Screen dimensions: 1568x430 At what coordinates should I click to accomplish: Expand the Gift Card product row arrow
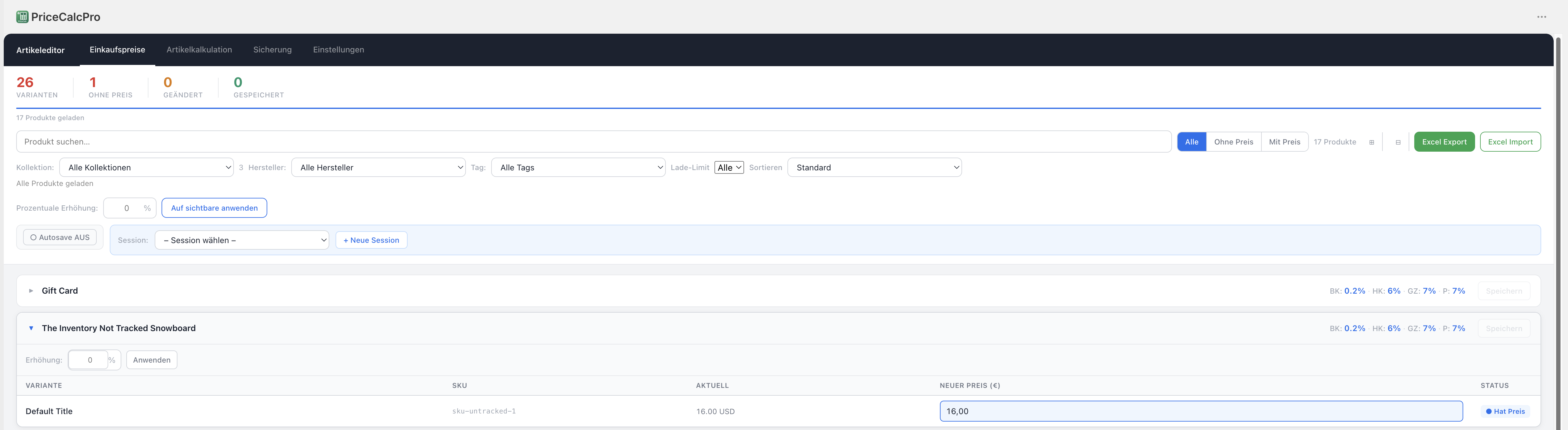click(31, 291)
